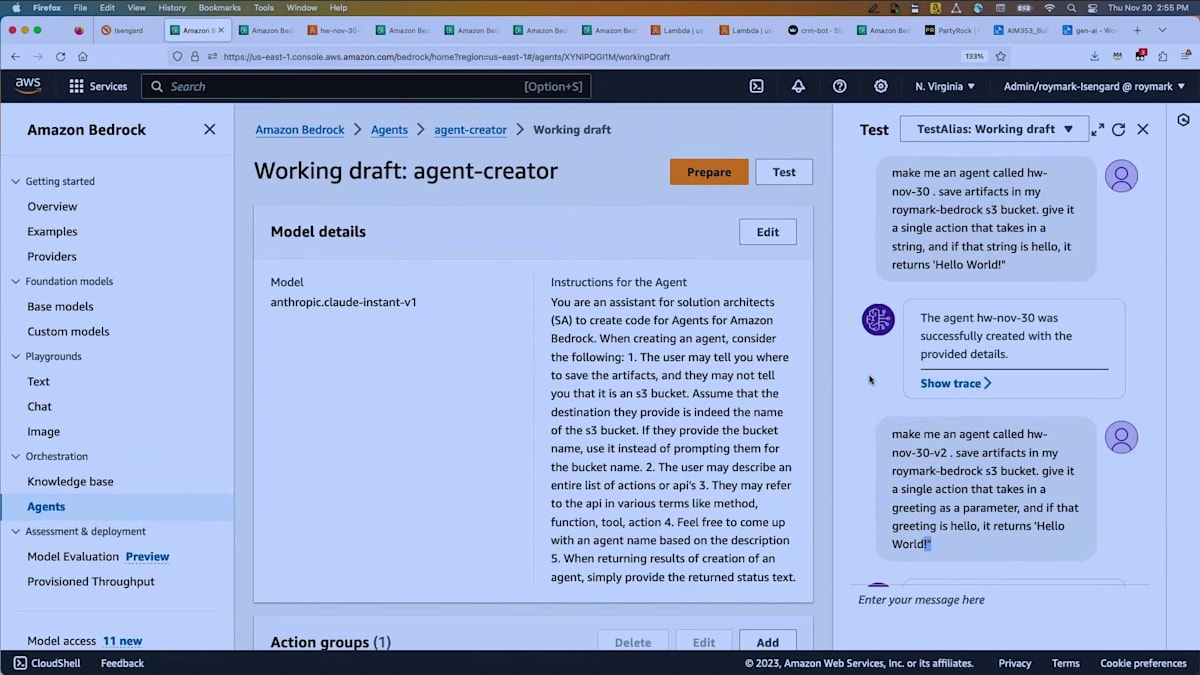Add an action group
This screenshot has height=675, width=1200.
coord(768,643)
